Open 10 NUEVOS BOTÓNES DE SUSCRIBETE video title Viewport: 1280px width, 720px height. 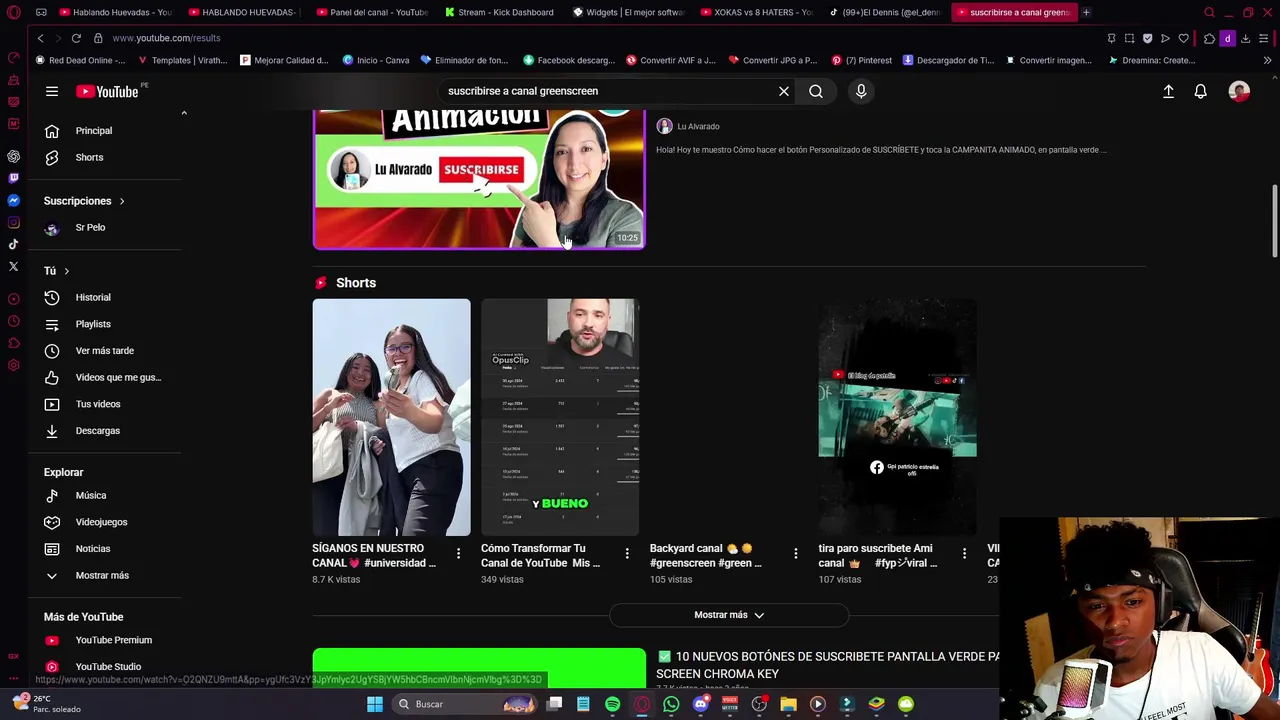click(828, 665)
